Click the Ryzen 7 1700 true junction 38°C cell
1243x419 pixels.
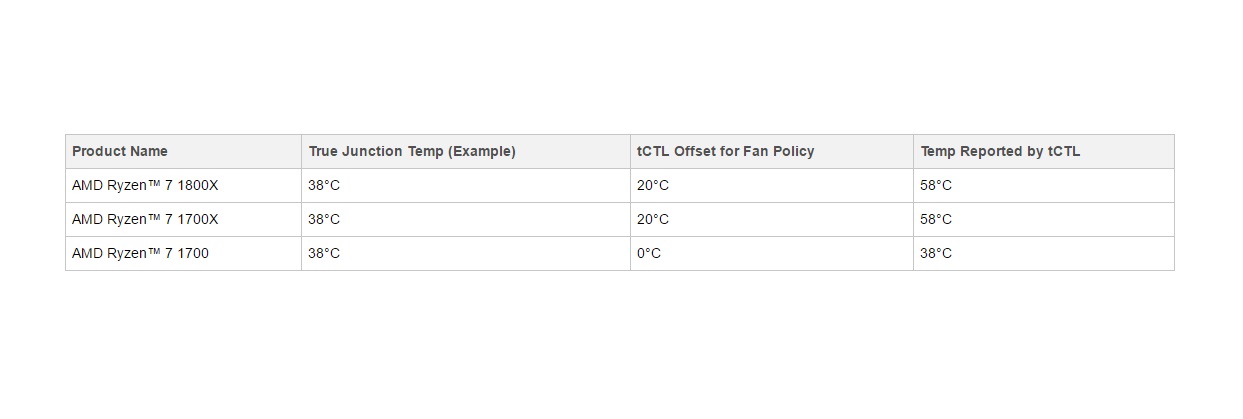click(x=466, y=254)
